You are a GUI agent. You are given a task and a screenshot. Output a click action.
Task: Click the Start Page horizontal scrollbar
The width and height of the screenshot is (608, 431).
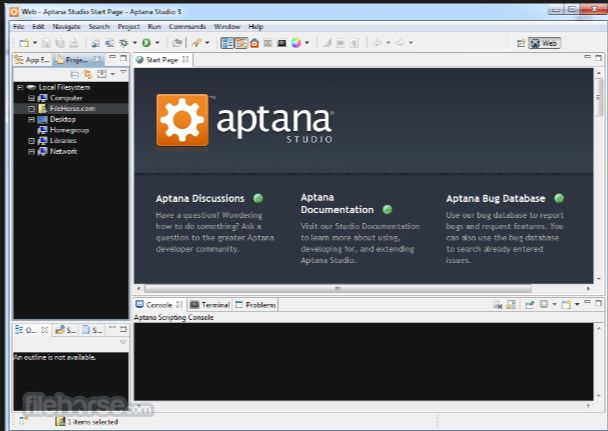point(337,289)
